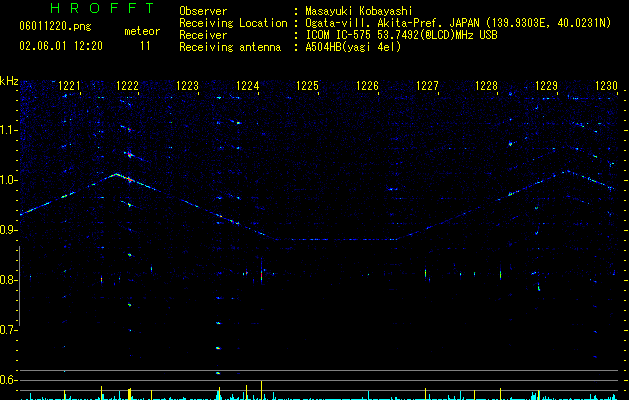629x400 pixels.
Task: Click the signal trace peak near 1222
Action: pos(117,174)
